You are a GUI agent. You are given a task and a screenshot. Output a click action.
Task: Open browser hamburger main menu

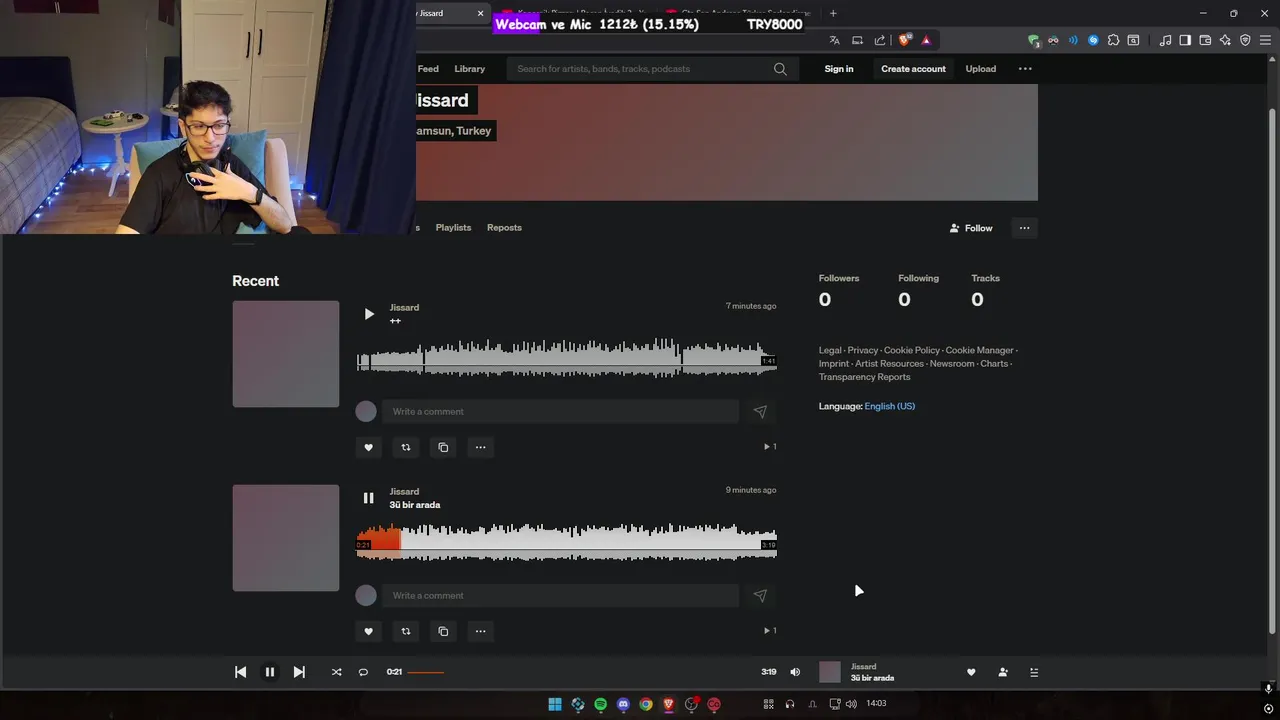pos(1266,40)
